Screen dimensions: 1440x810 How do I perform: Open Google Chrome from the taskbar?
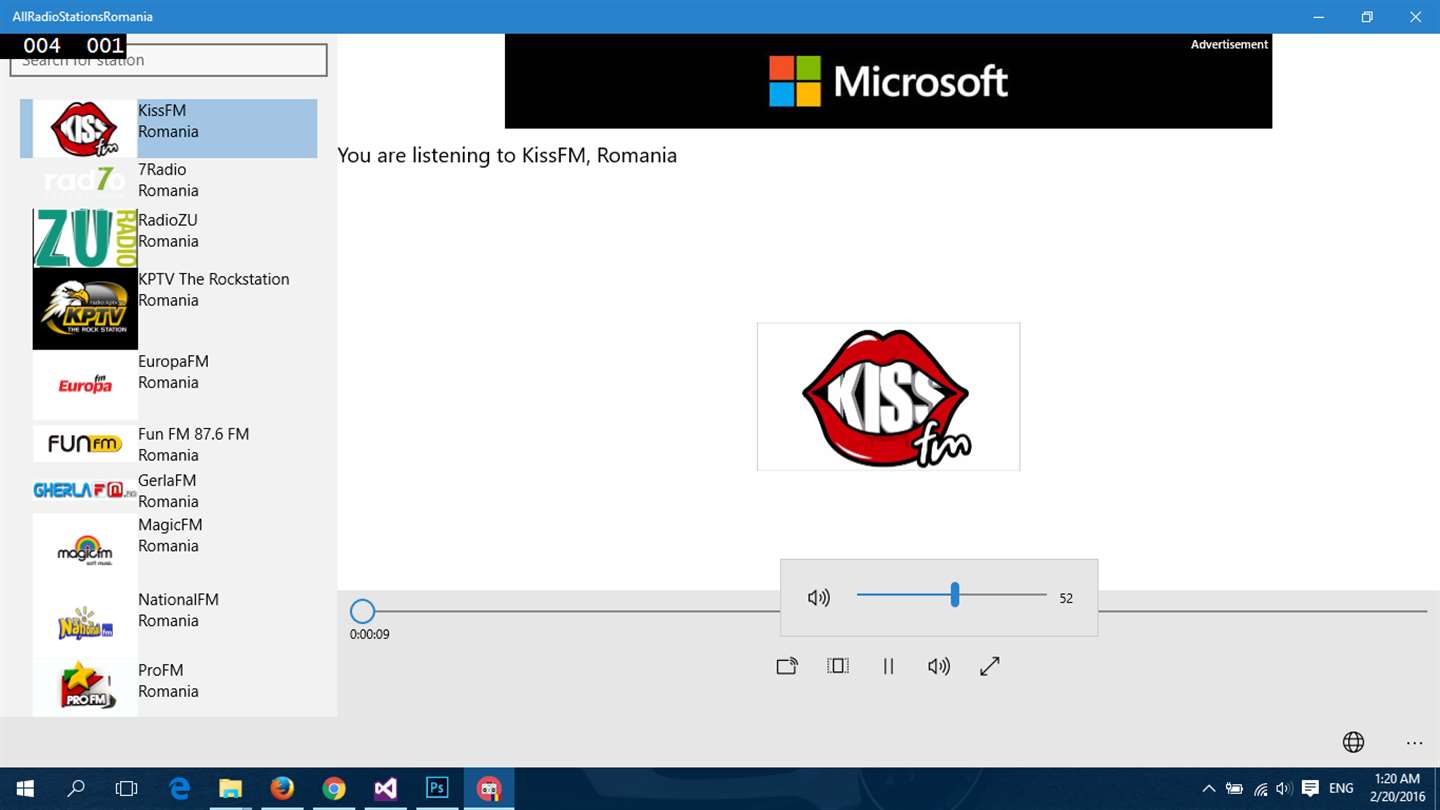[334, 788]
